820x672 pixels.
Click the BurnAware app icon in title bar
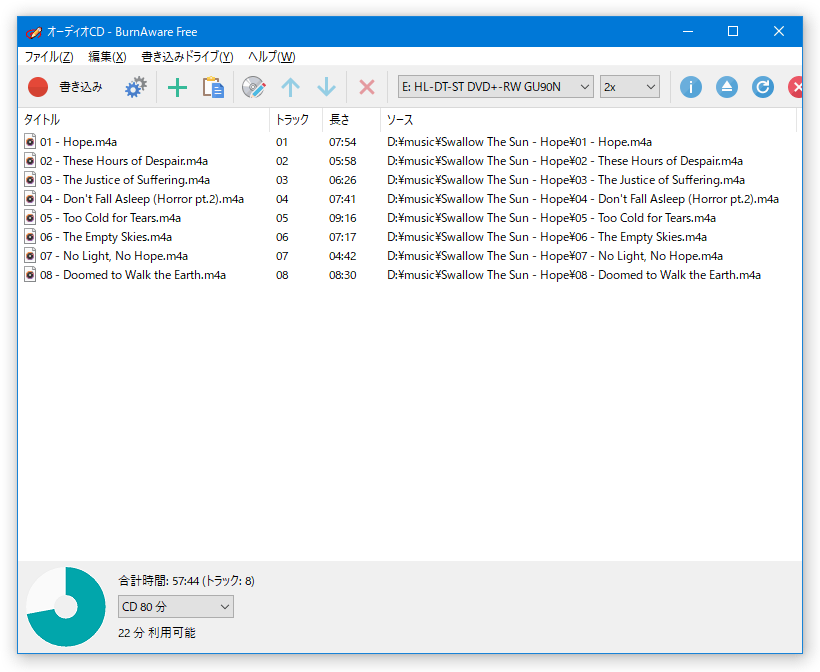[x=33, y=32]
